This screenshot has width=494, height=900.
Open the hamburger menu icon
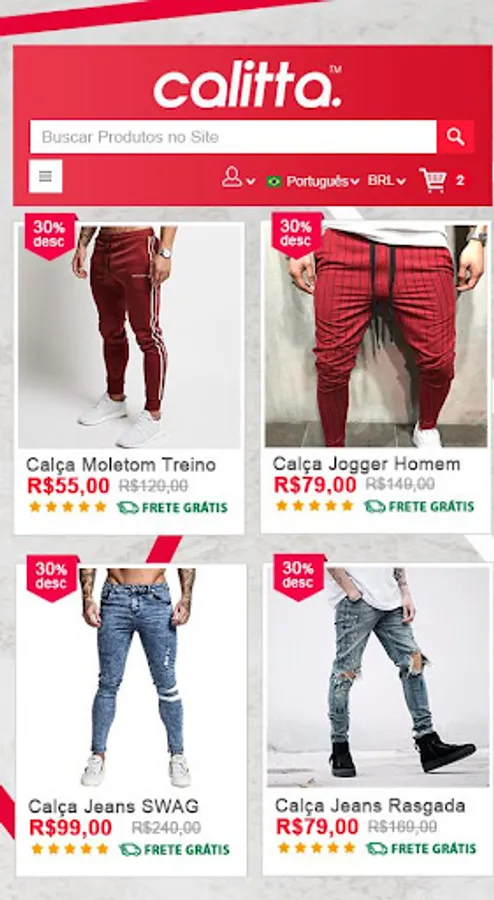pos(45,176)
